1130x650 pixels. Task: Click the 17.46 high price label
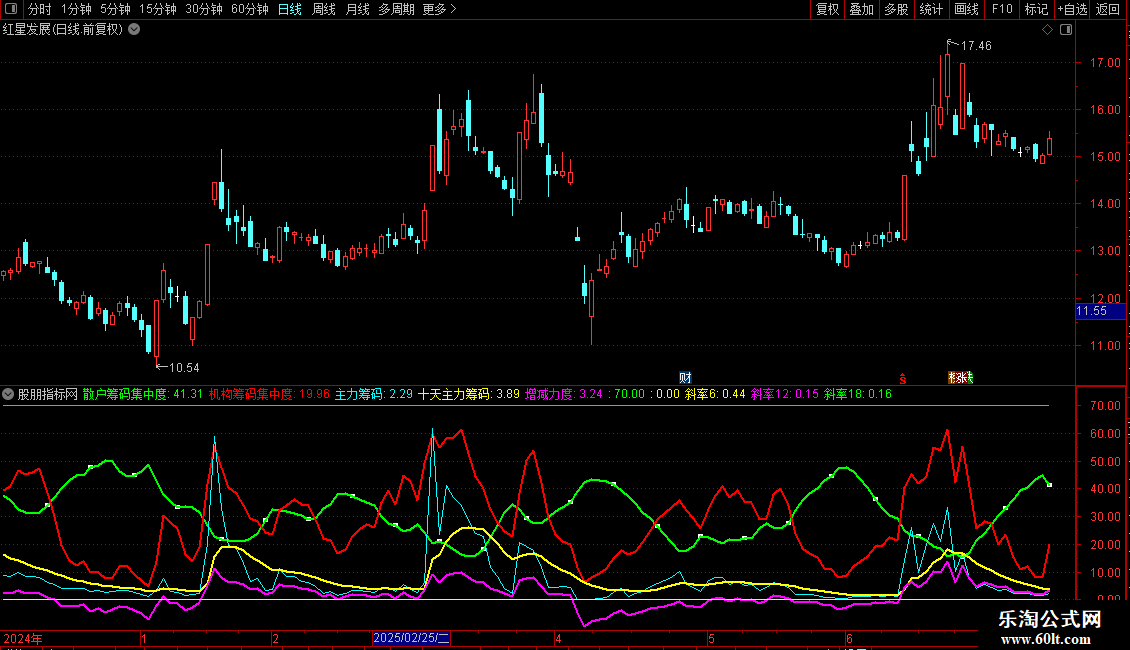tap(976, 46)
